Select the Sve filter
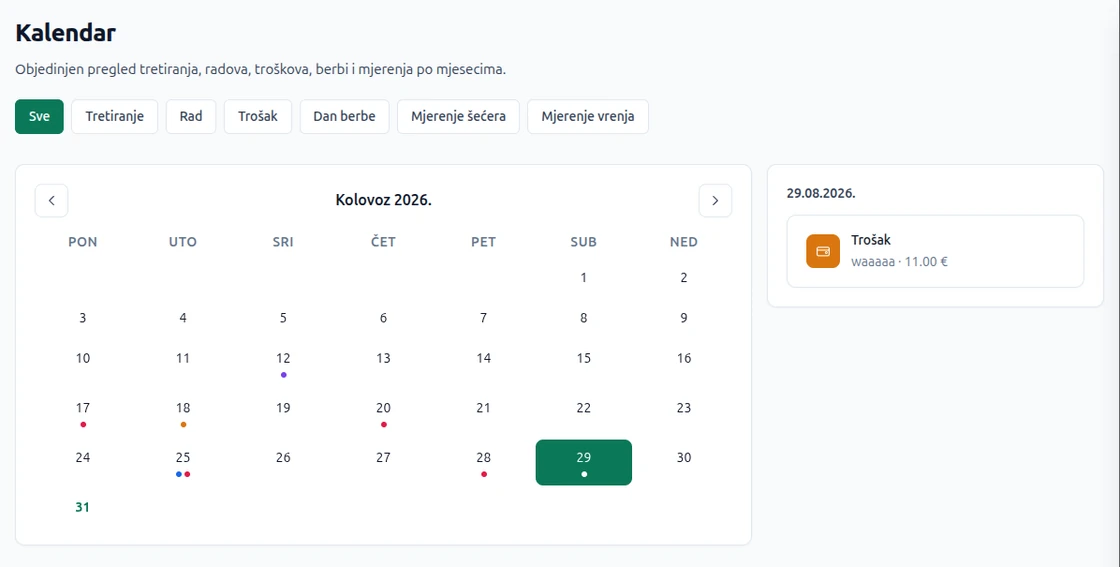The height and width of the screenshot is (567, 1120). tap(39, 116)
